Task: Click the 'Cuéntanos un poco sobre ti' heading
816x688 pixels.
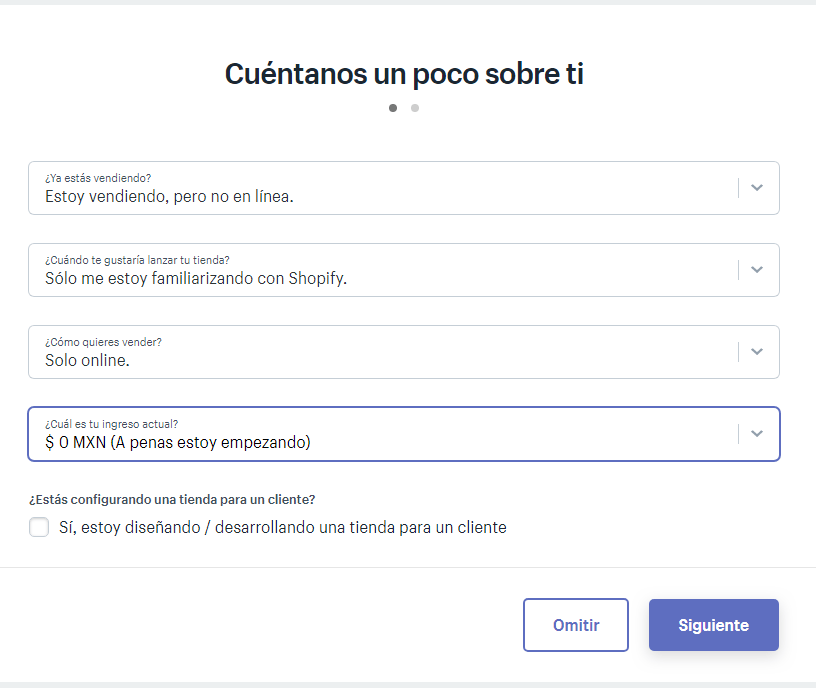Action: 404,74
